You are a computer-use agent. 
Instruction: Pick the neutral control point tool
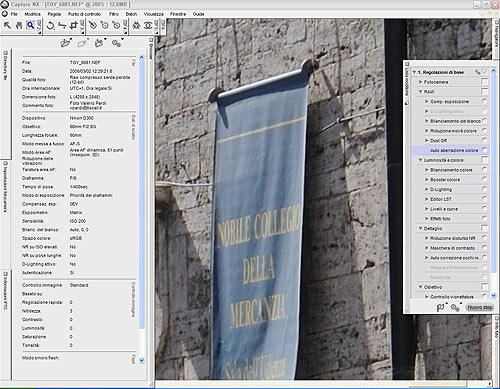coord(105,25)
